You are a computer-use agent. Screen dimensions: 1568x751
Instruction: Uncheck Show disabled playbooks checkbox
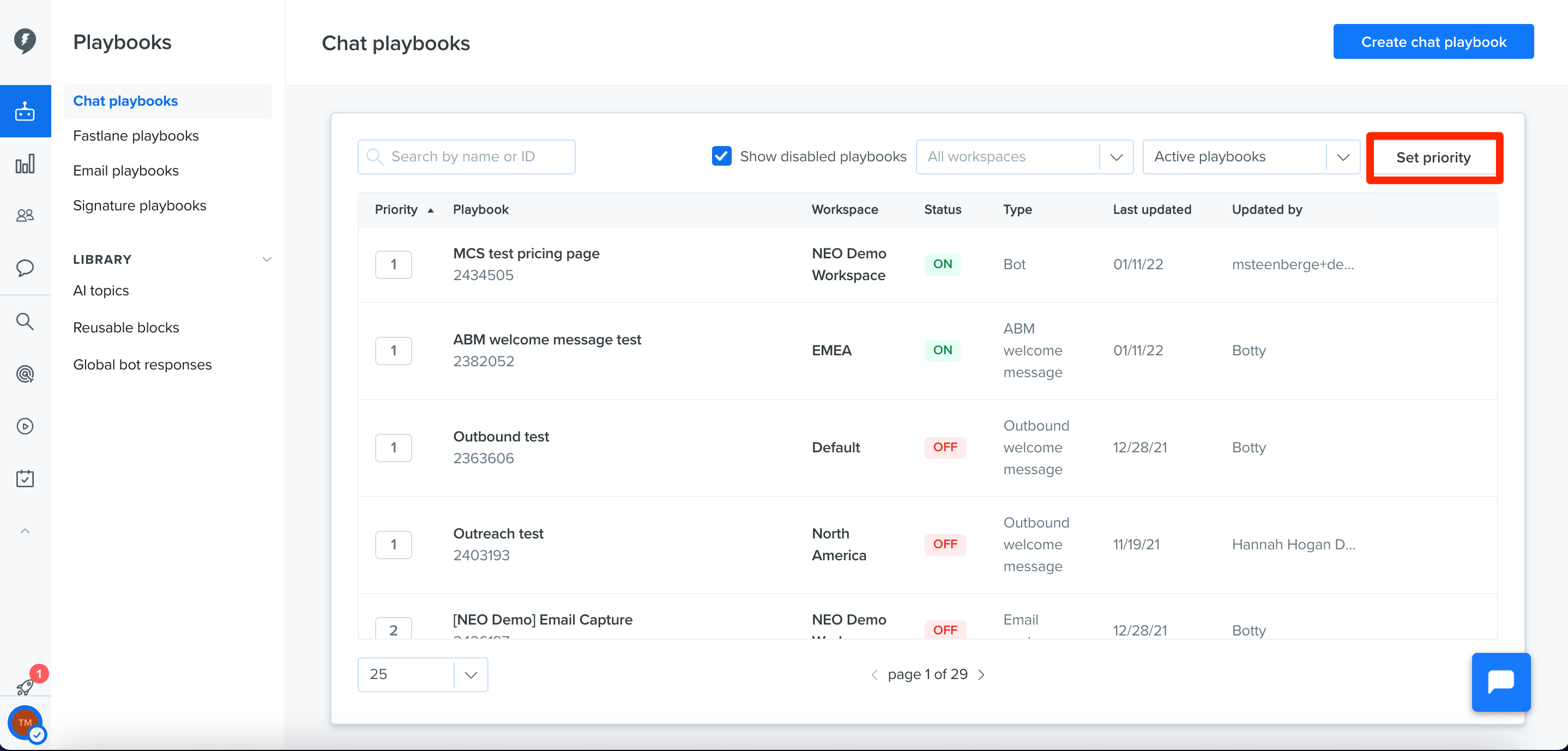point(721,156)
